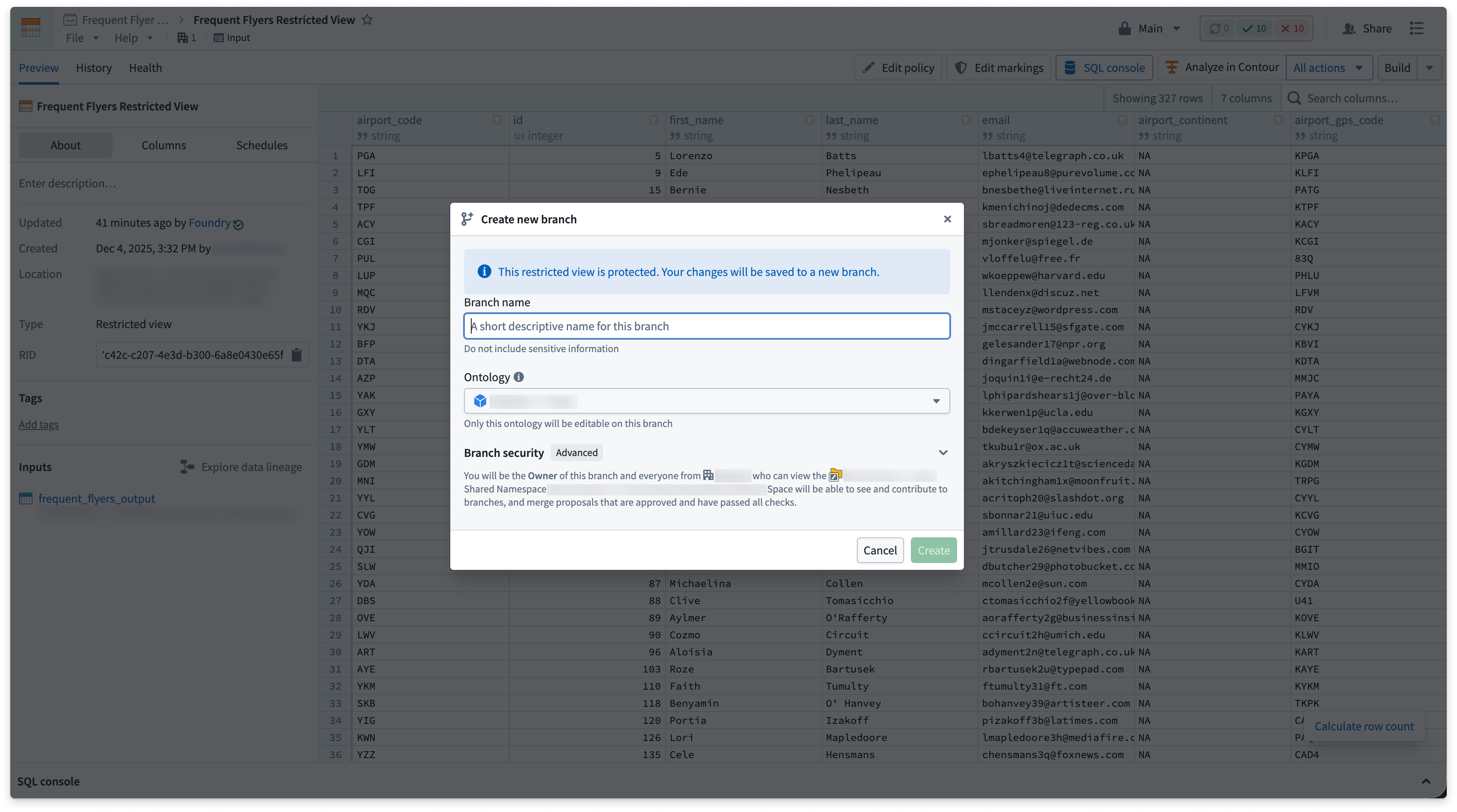The width and height of the screenshot is (1457, 812).
Task: Open the All actions dropdown
Action: click(x=1329, y=68)
